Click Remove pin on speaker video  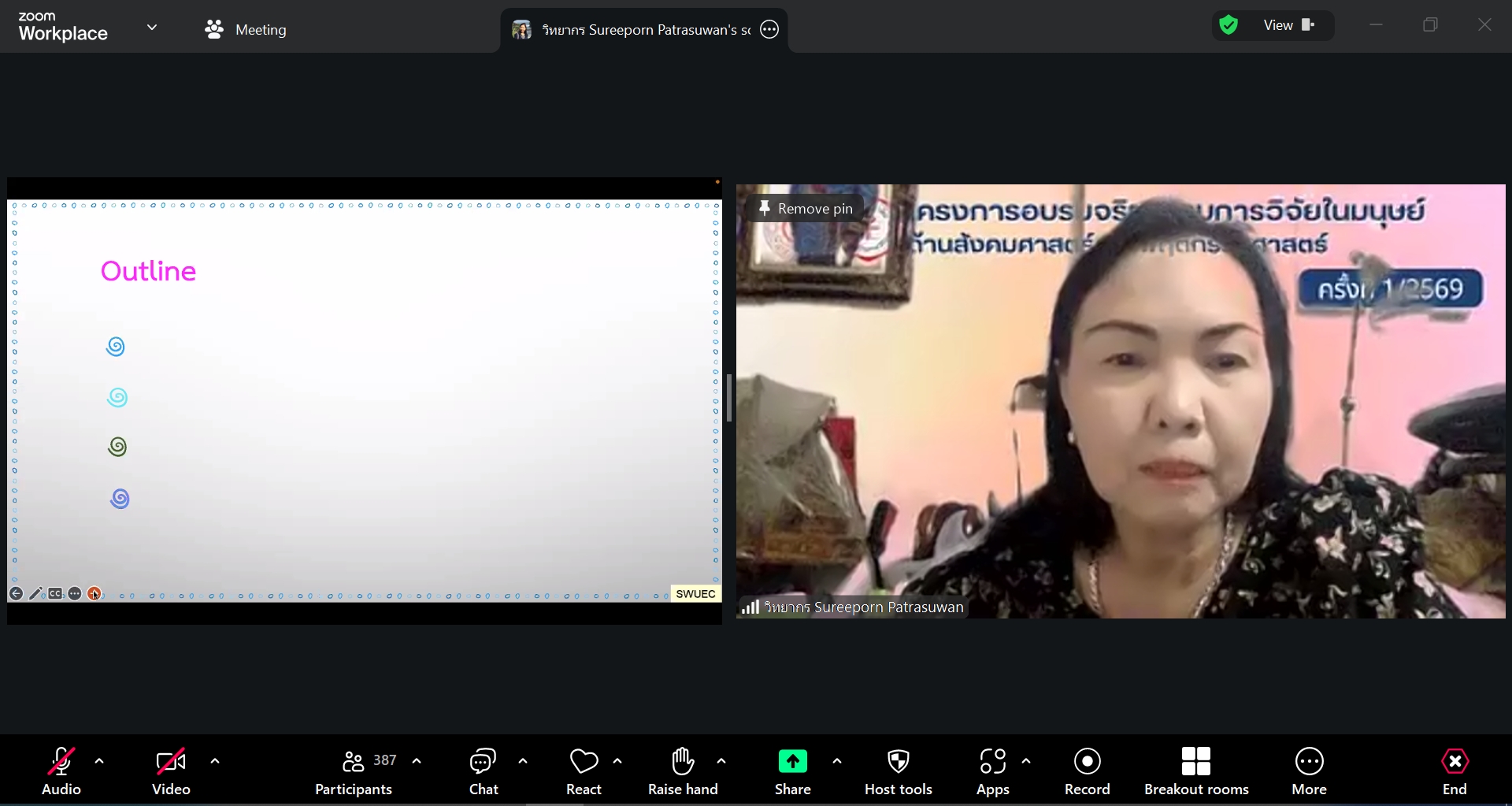coord(806,209)
